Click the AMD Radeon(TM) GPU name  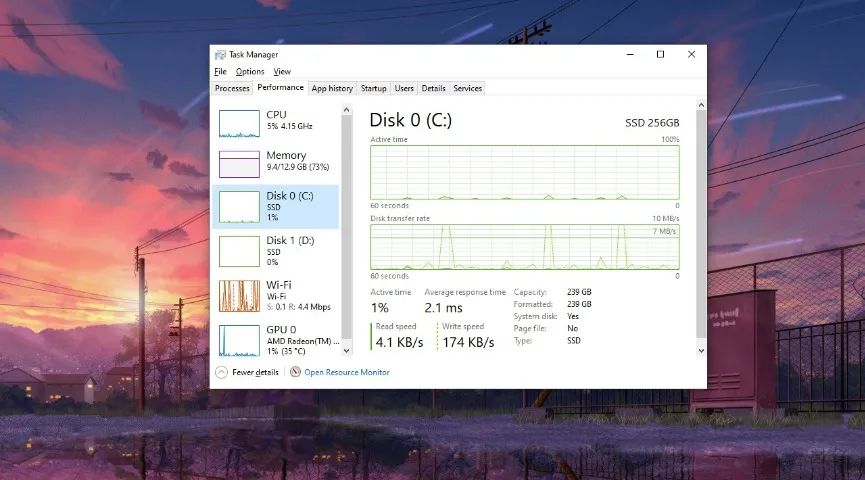point(303,341)
